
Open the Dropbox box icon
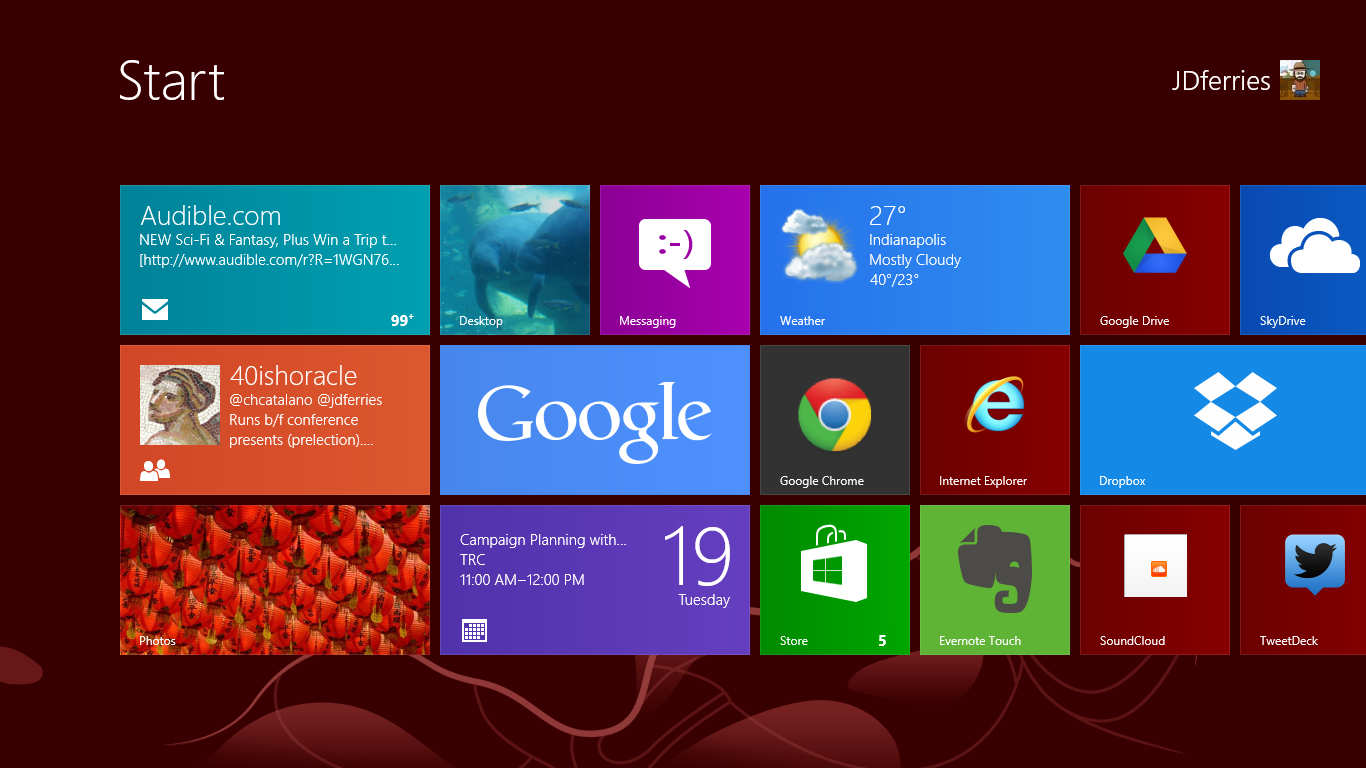point(1235,410)
